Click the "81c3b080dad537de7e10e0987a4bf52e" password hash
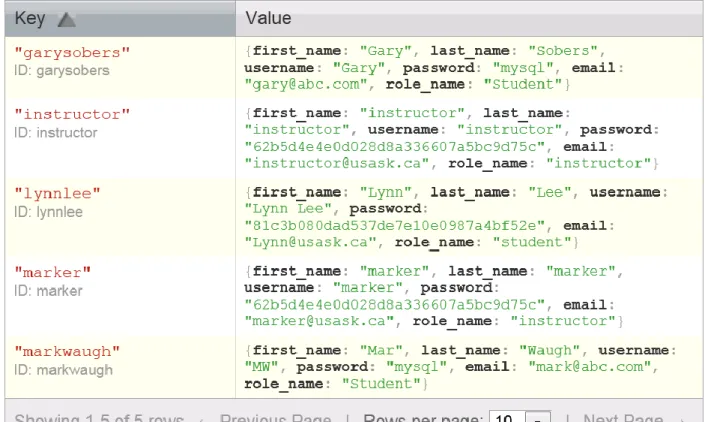The height and width of the screenshot is (422, 705). 395,226
